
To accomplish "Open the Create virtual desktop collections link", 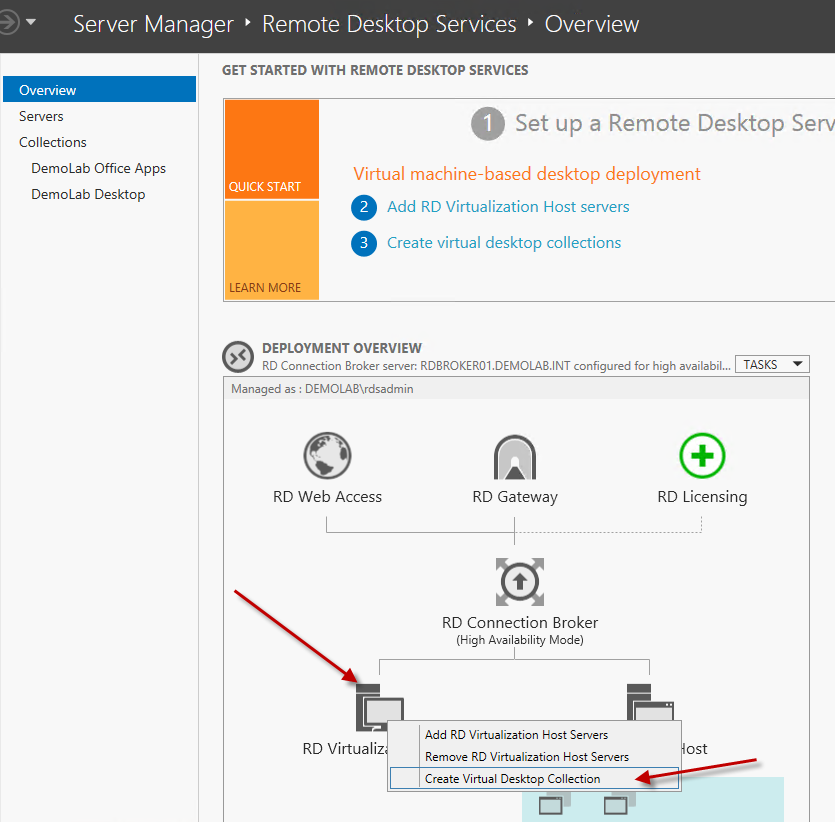I will pyautogui.click(x=504, y=243).
